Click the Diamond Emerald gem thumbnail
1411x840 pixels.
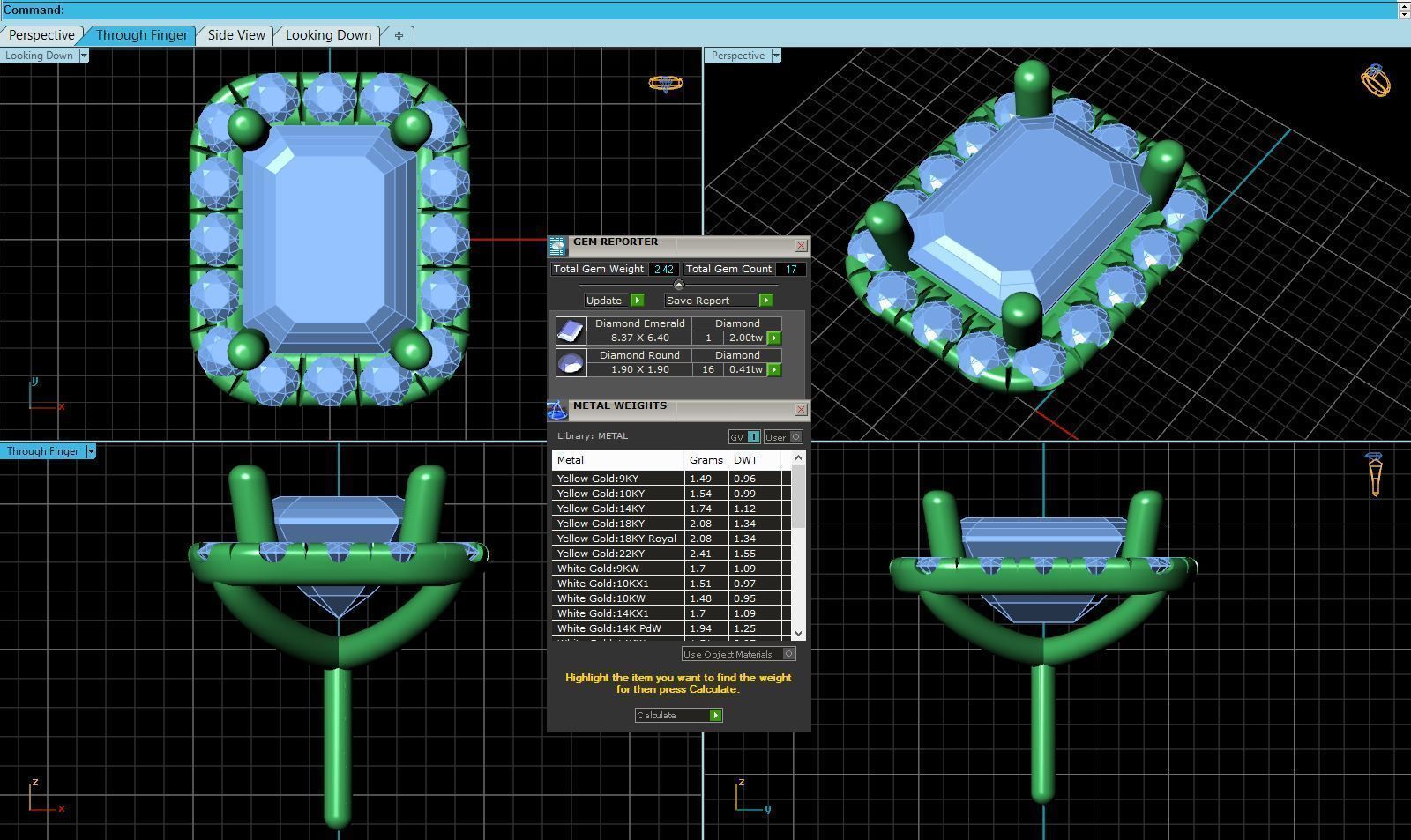pyautogui.click(x=571, y=331)
